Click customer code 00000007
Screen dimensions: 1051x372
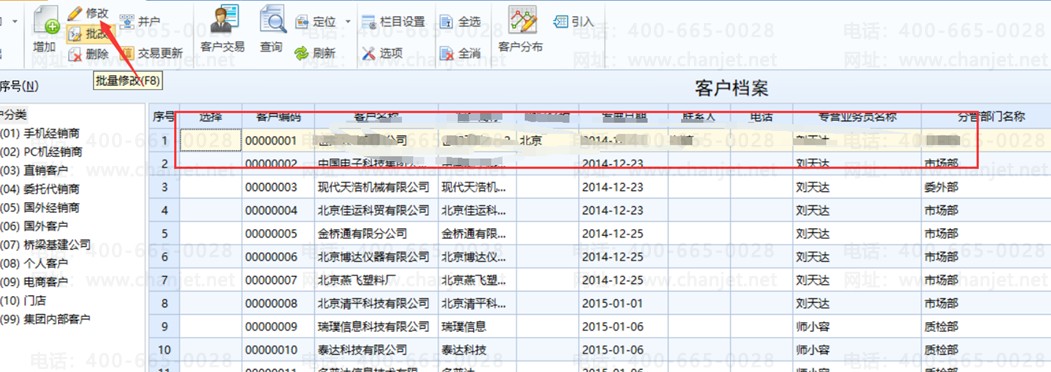(271, 280)
